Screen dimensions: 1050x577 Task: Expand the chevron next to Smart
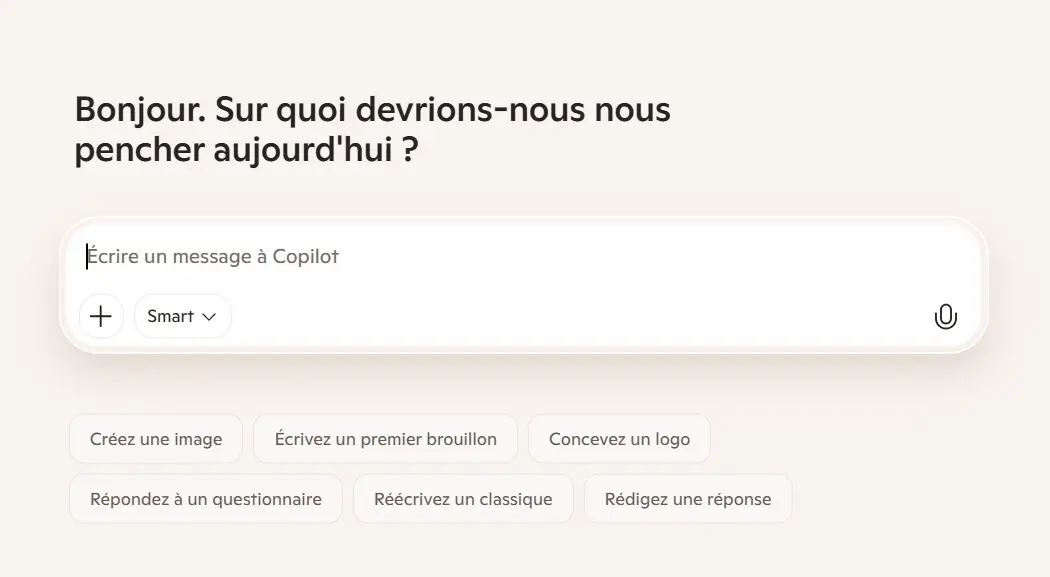(x=209, y=316)
